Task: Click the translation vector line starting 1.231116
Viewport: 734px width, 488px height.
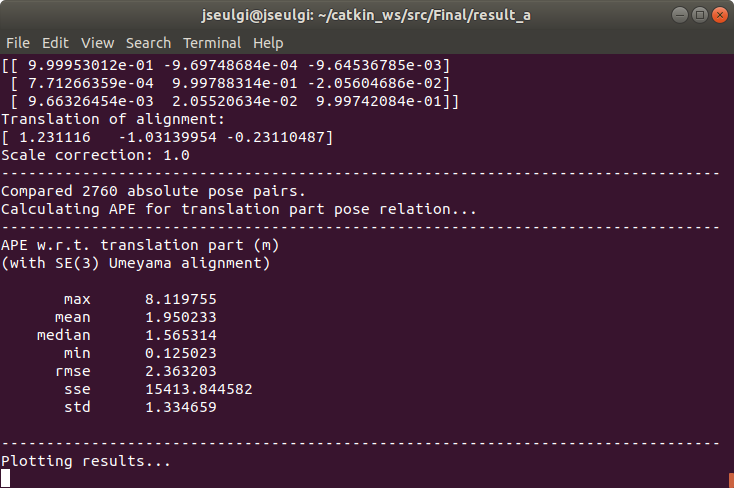Action: (x=167, y=137)
